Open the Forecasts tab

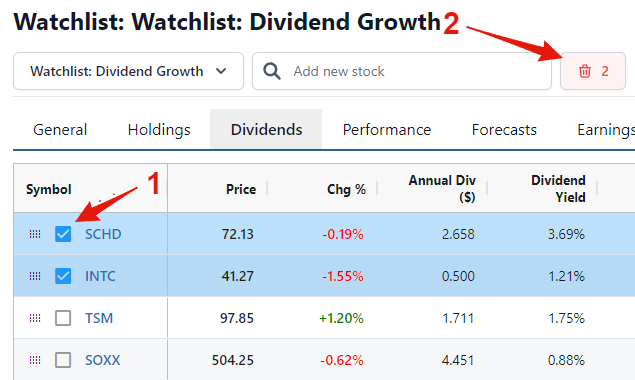coord(504,130)
